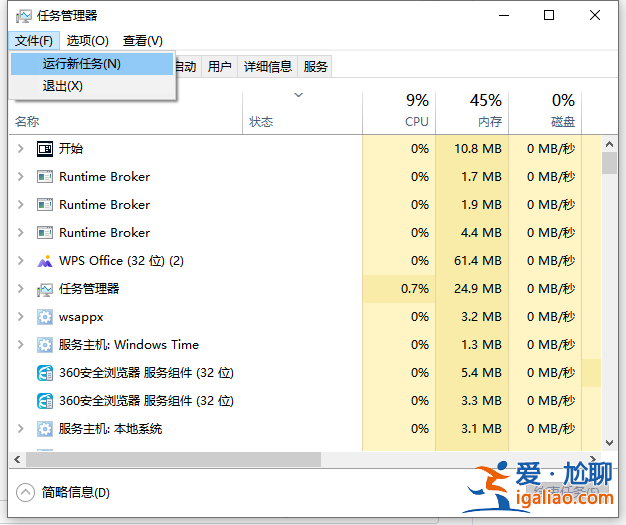
Task: Sort by the 0% 磁盘 column header
Action: [545, 112]
